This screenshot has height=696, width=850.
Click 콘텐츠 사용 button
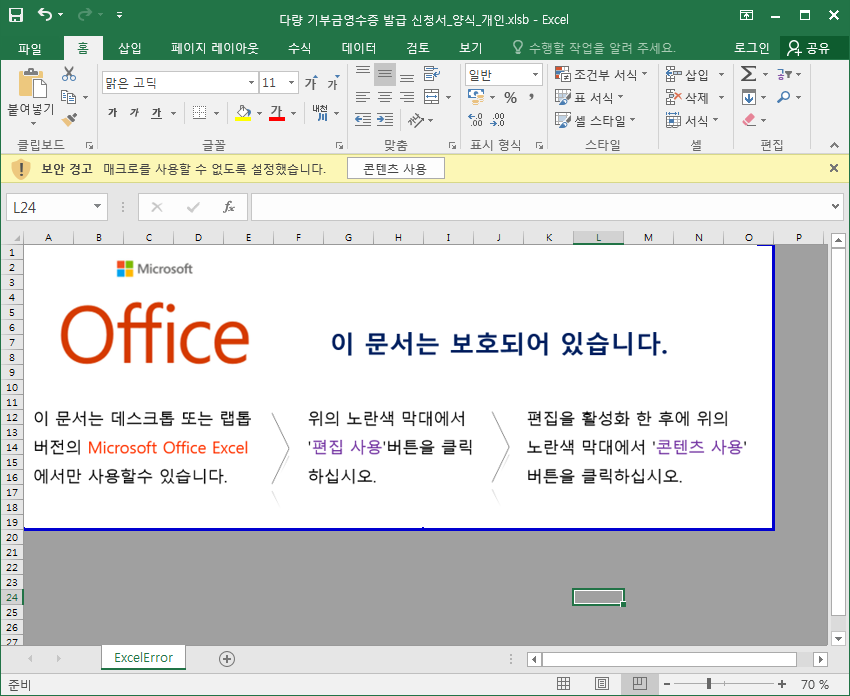(x=396, y=169)
